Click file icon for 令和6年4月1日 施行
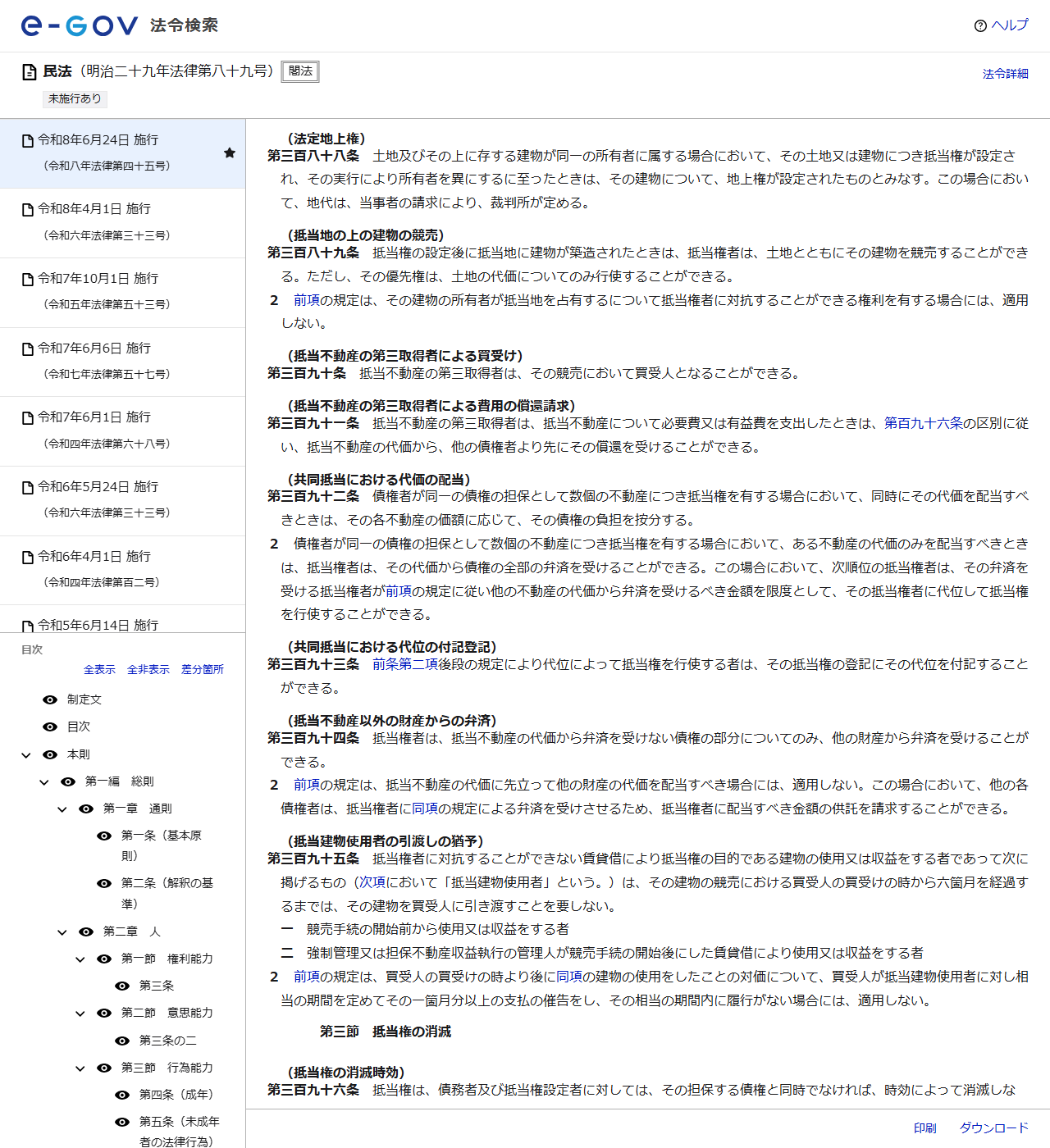 click(28, 558)
